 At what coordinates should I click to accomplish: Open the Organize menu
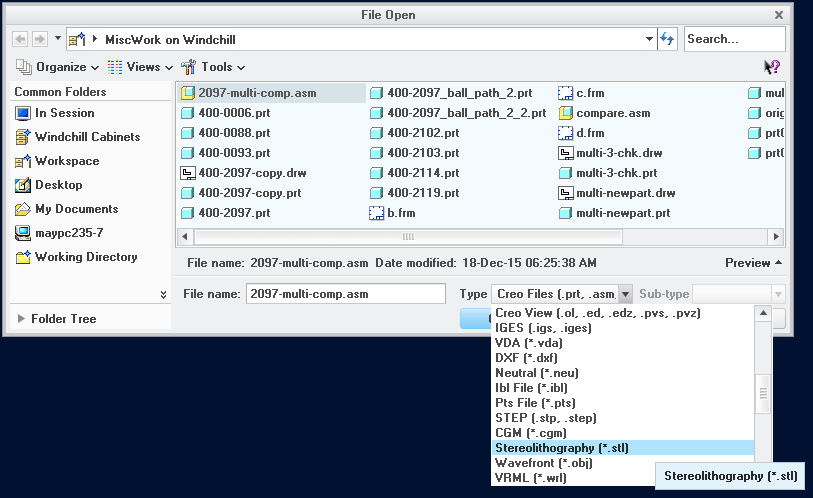click(57, 67)
